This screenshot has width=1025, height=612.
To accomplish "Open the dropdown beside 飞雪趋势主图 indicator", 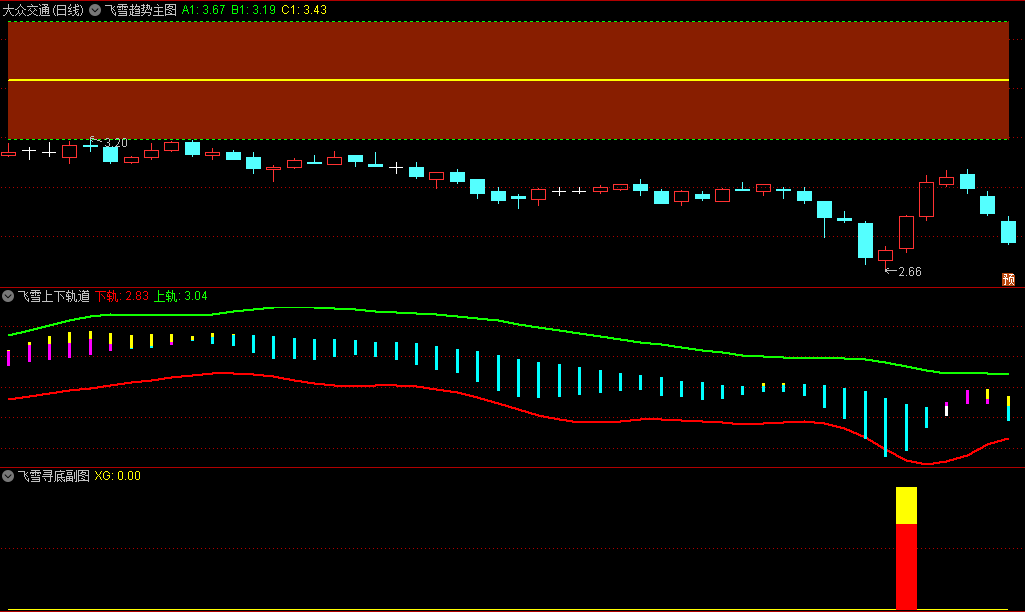I will (x=95, y=10).
